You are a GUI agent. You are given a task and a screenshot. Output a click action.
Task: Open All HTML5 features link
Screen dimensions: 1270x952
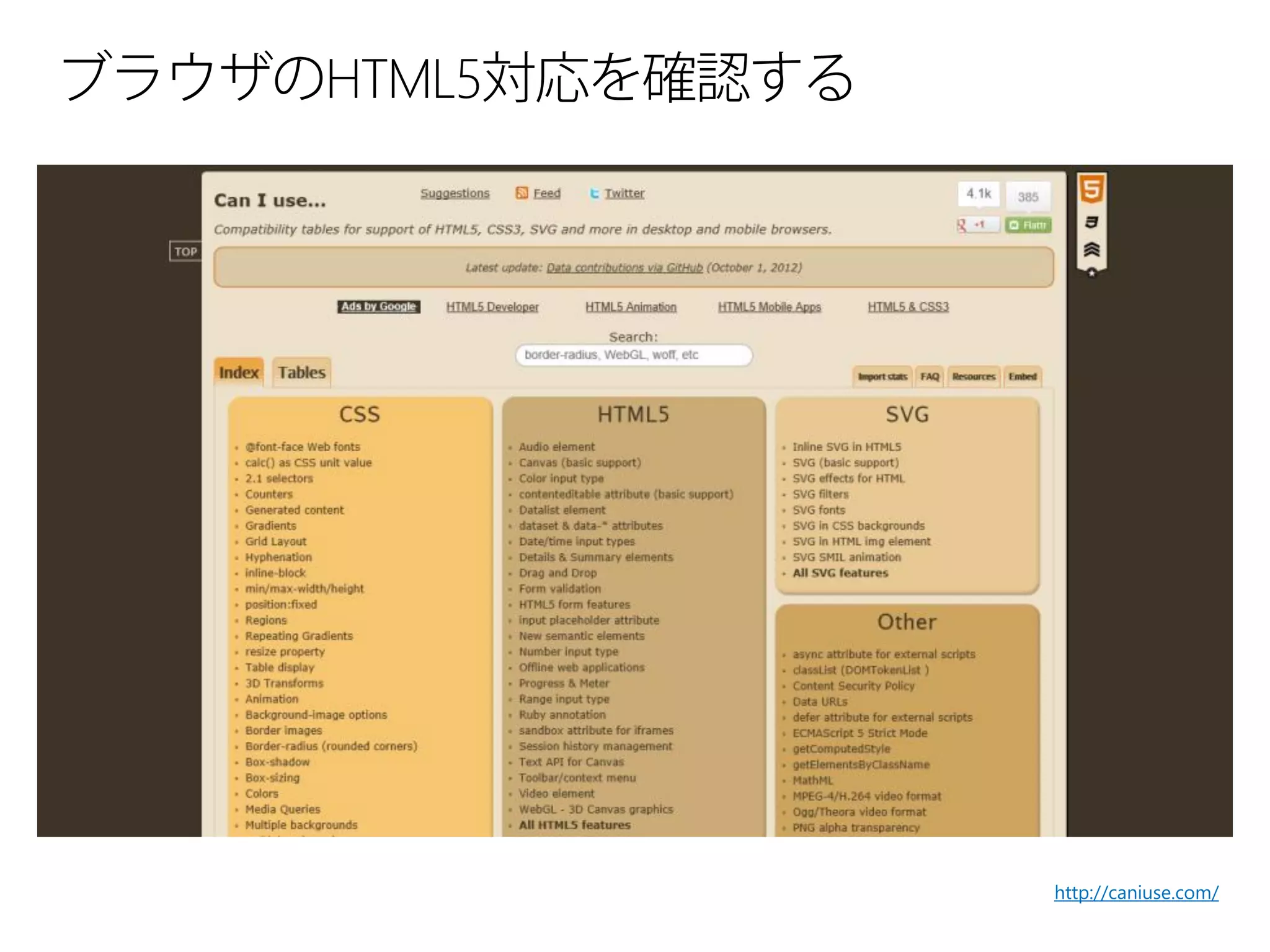point(575,825)
